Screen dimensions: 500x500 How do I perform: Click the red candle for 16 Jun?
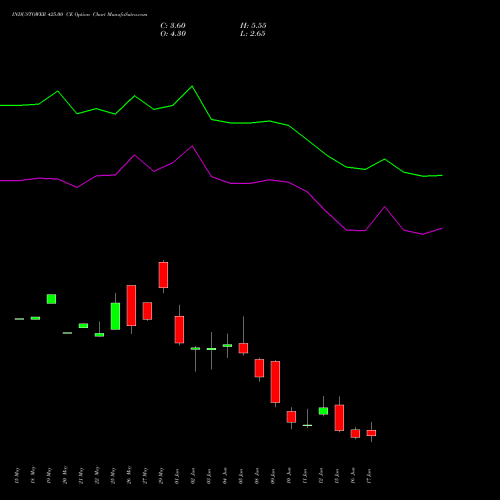pyautogui.click(x=355, y=433)
